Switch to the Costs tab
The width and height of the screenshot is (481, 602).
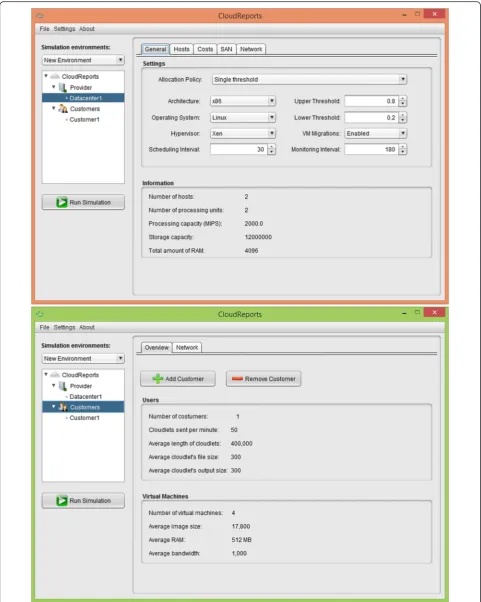[205, 49]
